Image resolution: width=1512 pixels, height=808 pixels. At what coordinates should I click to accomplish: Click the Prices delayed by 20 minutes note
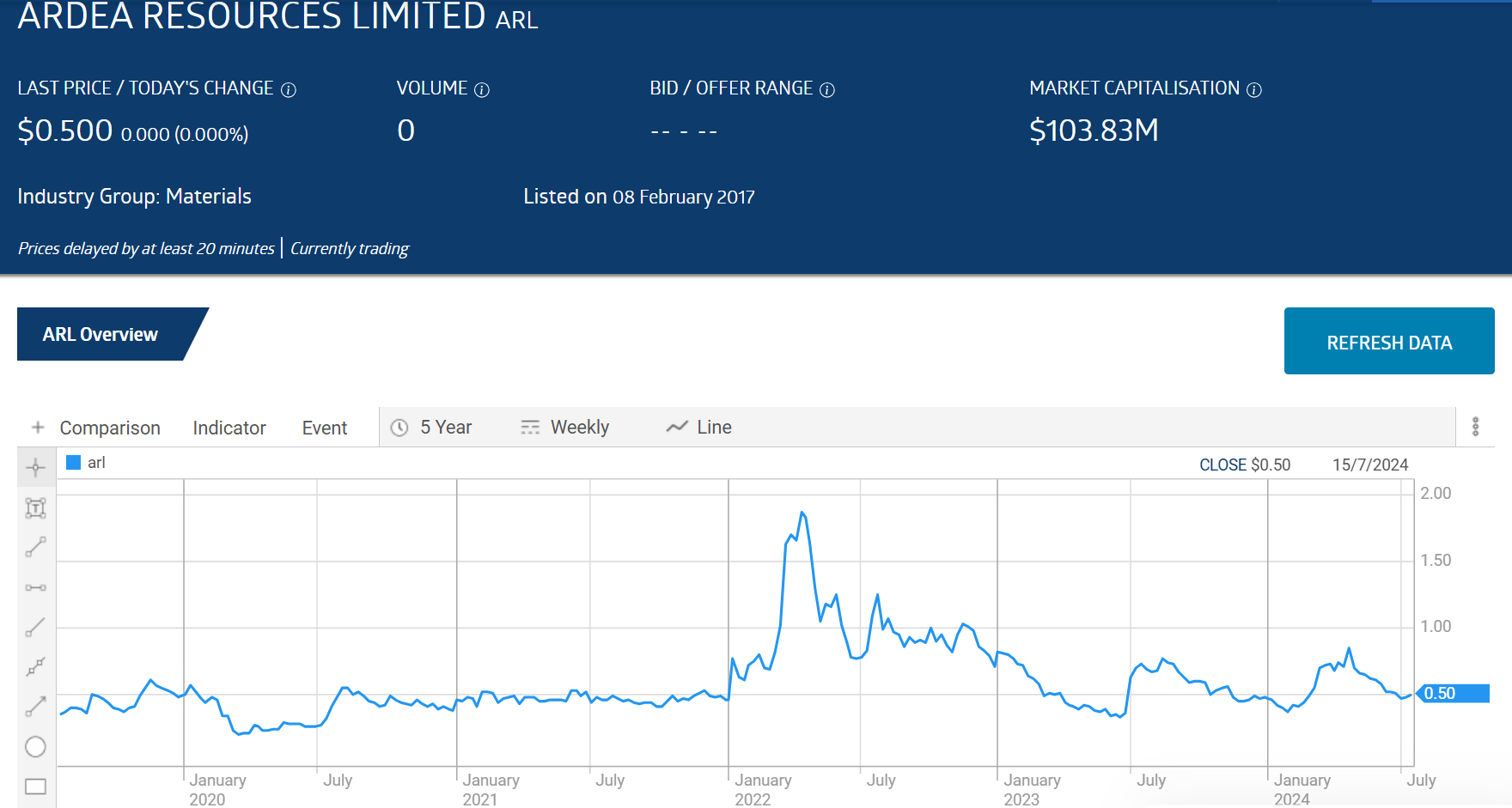pyautogui.click(x=146, y=248)
